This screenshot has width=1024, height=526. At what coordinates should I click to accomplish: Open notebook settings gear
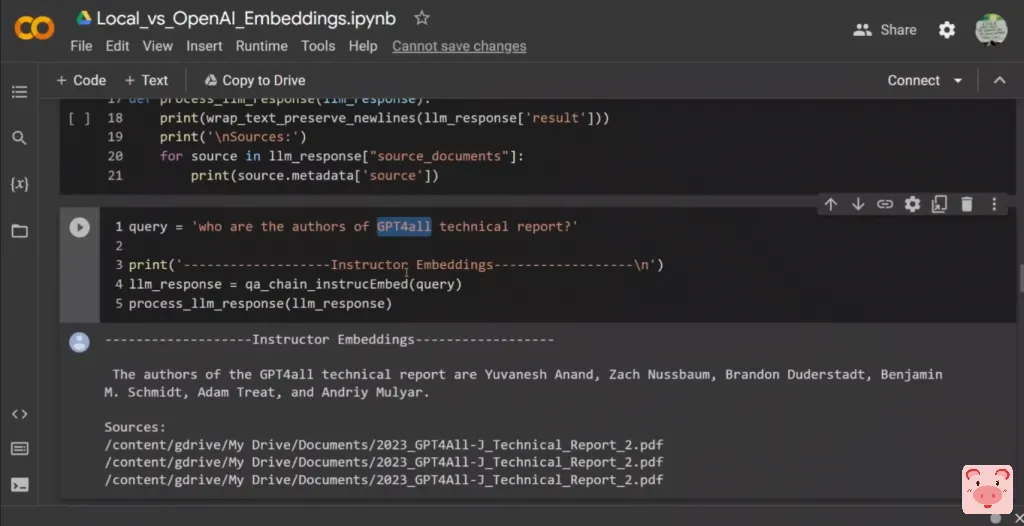tap(947, 30)
